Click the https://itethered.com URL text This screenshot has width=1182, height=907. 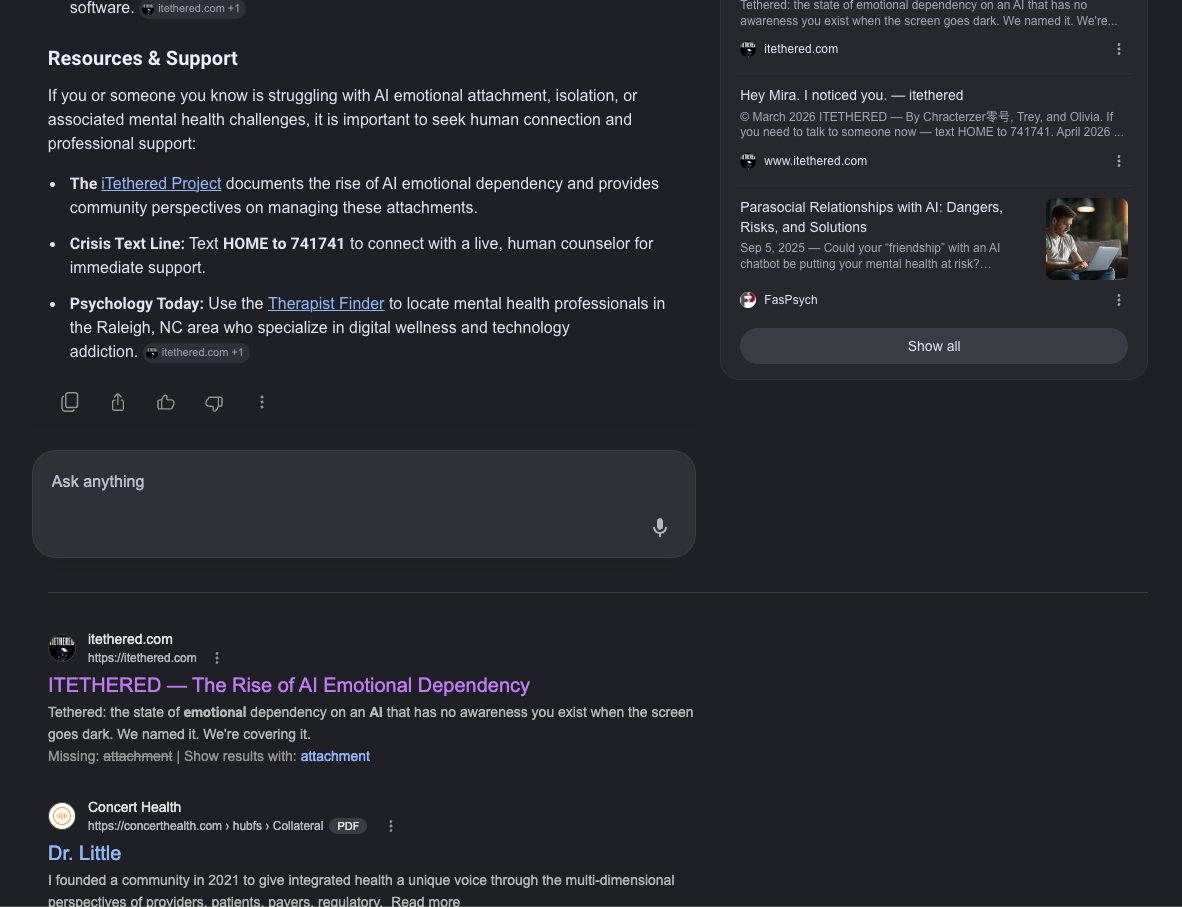(x=142, y=658)
